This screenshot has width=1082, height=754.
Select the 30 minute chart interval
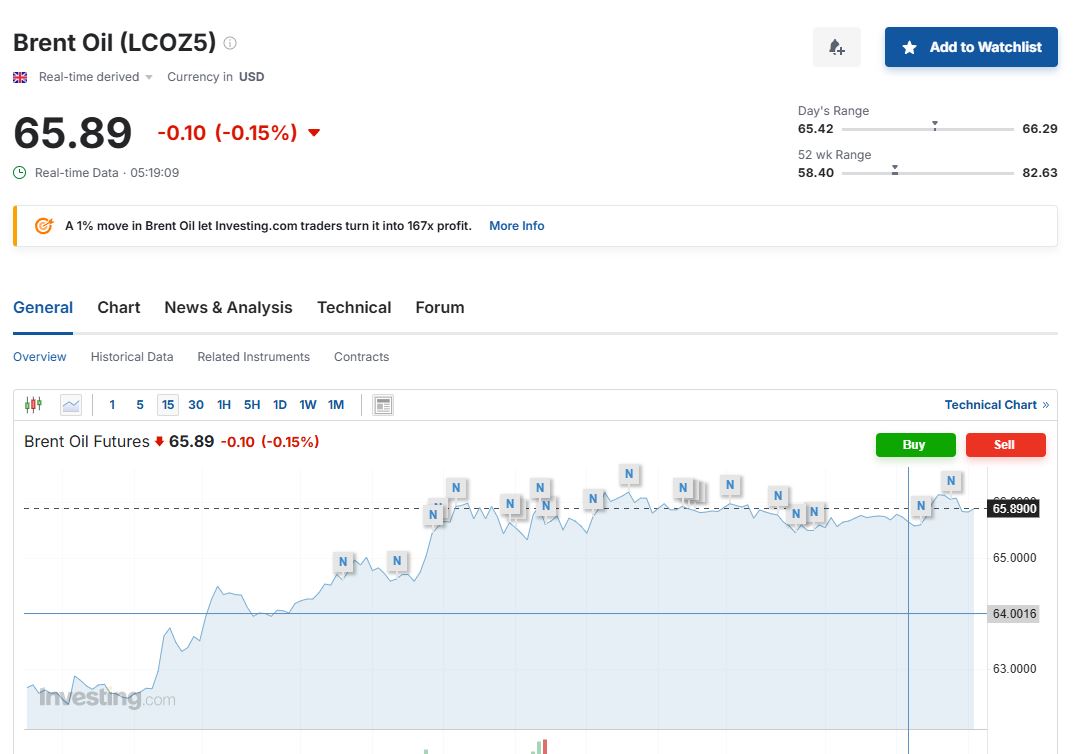tap(196, 405)
